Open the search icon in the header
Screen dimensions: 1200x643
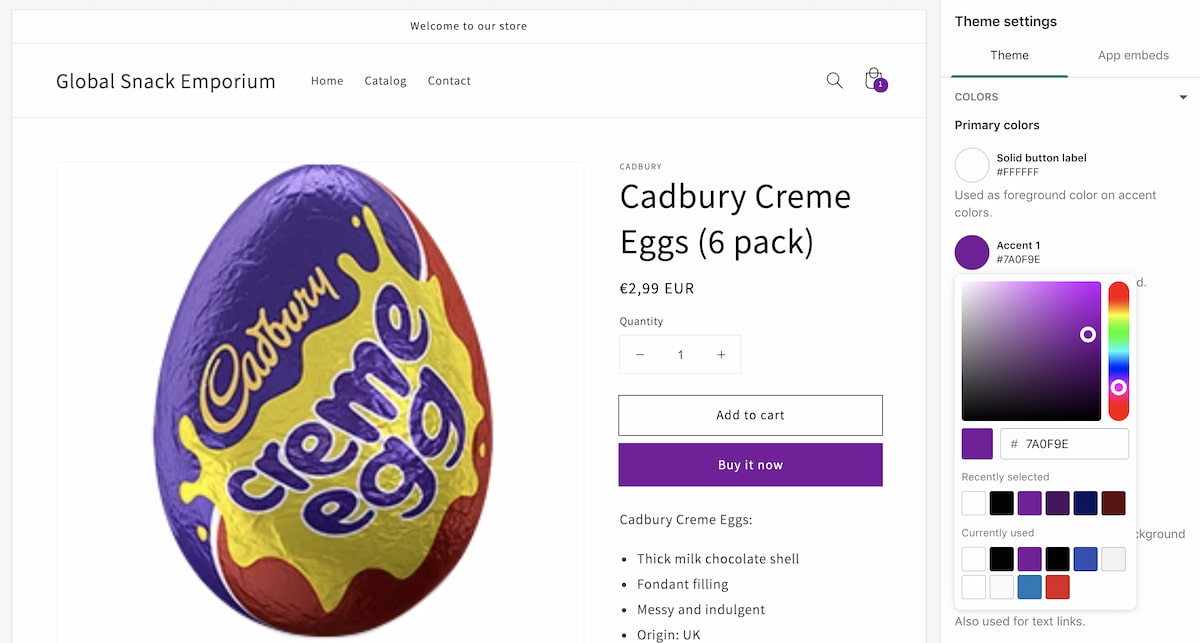(834, 80)
